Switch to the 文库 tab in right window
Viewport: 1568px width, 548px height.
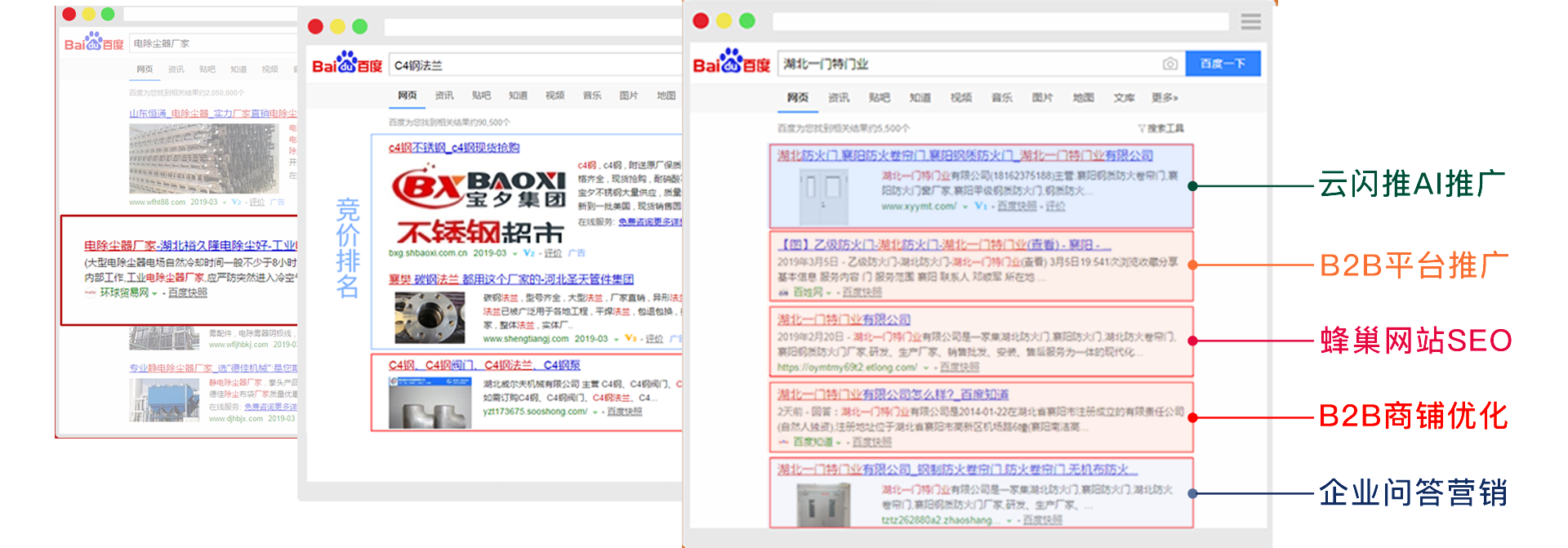coord(1124,98)
